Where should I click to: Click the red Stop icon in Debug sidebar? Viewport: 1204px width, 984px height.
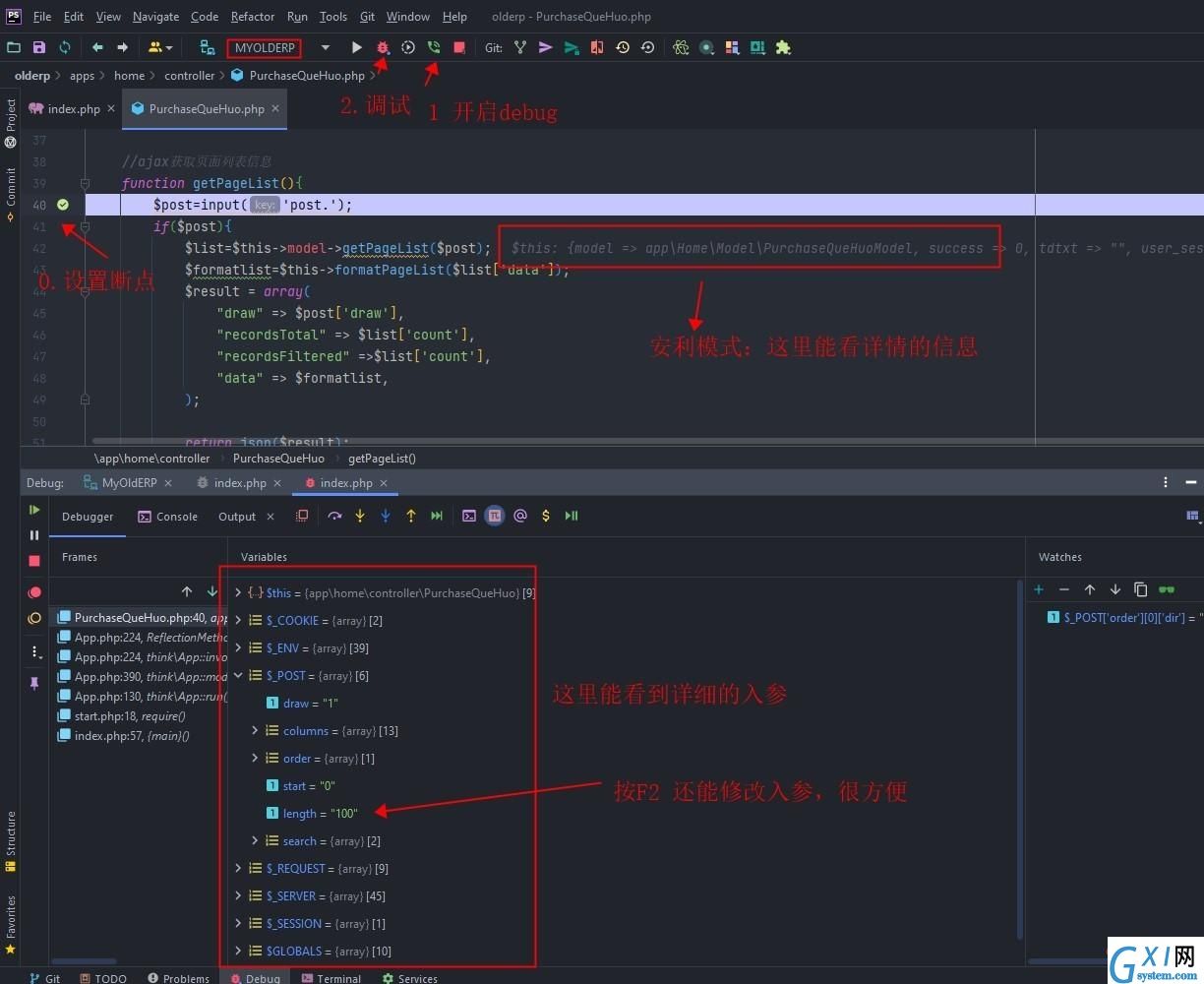tap(34, 561)
